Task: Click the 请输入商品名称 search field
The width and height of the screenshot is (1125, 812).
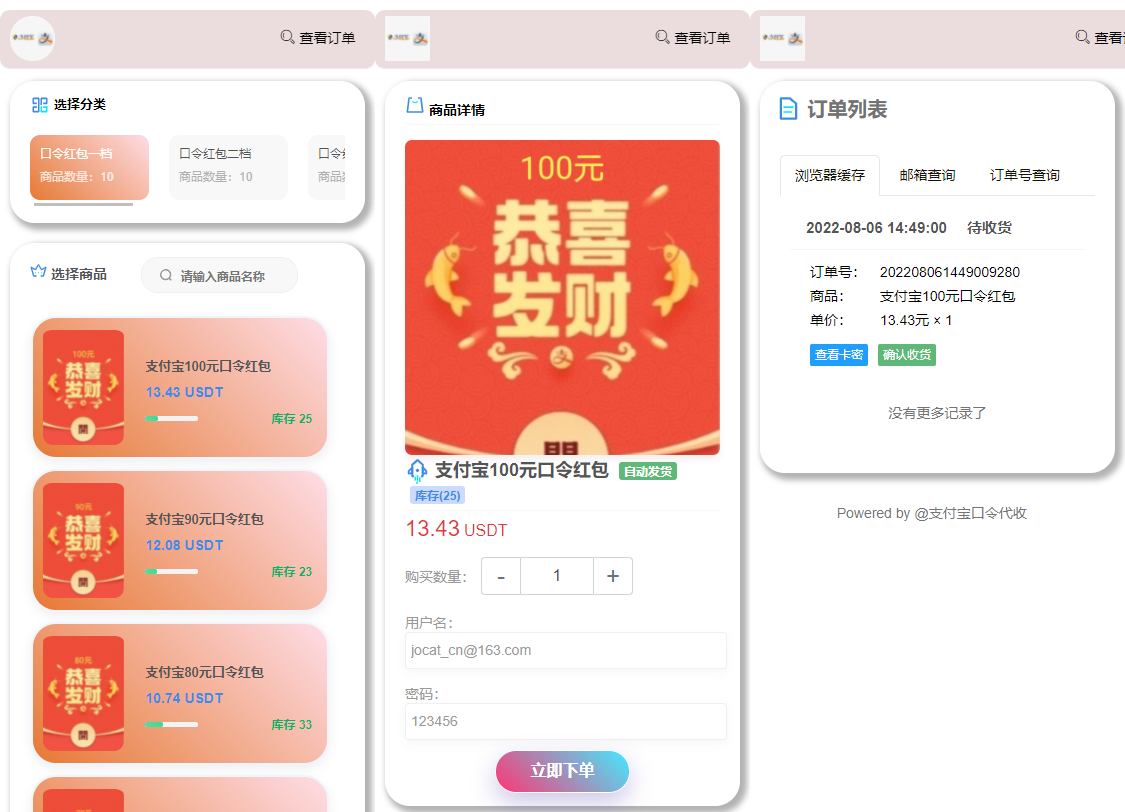Action: tap(220, 275)
